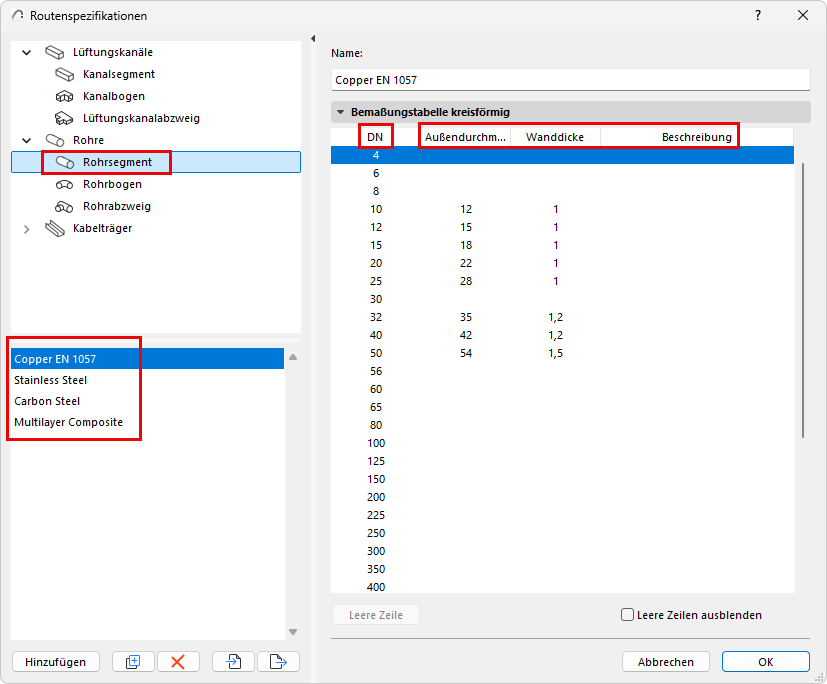Select the DN 6 row
The height and width of the screenshot is (684, 827).
click(562, 173)
